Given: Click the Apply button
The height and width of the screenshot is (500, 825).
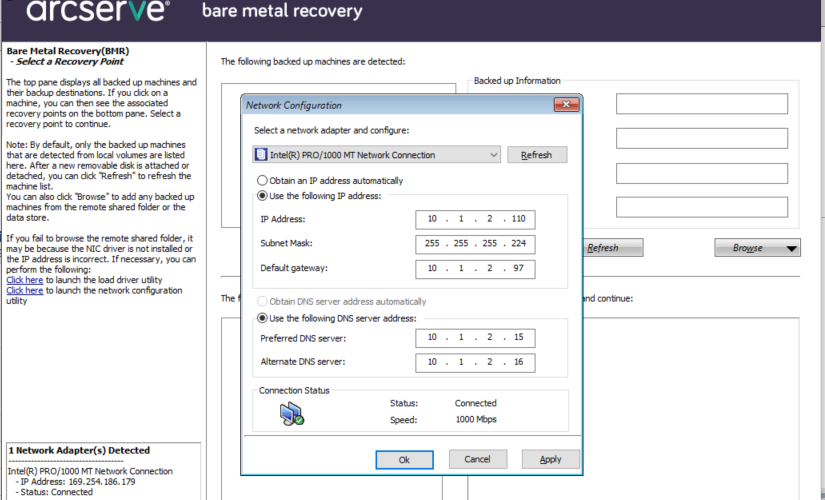Looking at the screenshot, I should (550, 459).
